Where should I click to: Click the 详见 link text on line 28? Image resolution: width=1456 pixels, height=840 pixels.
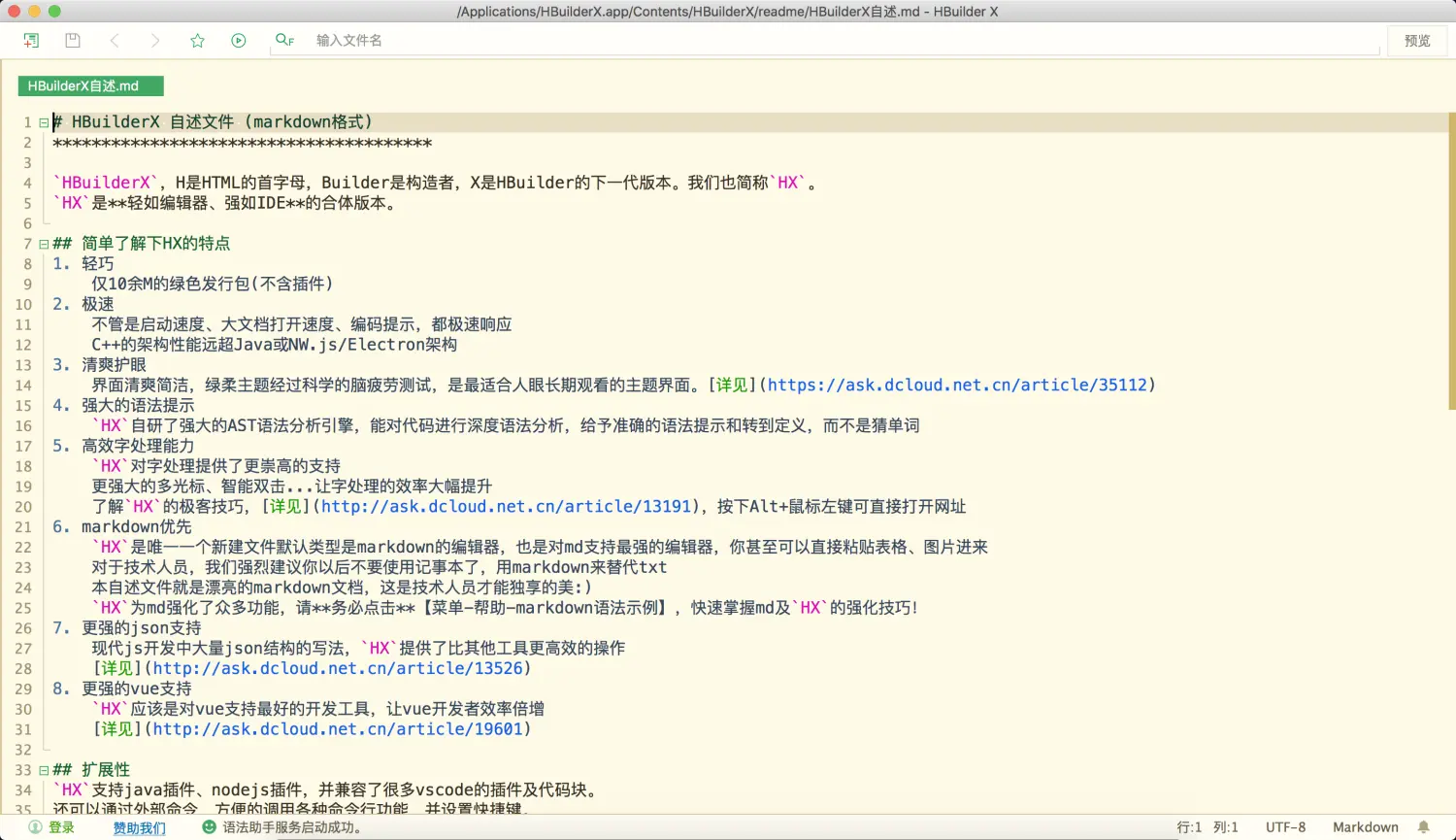point(117,669)
